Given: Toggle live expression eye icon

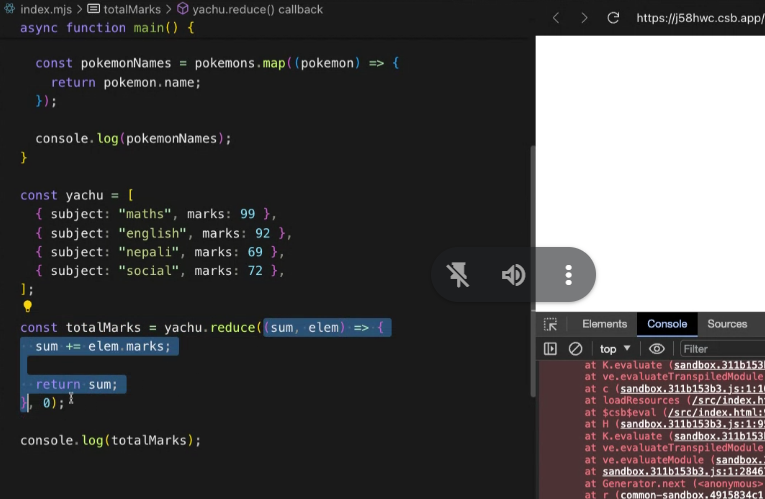Looking at the screenshot, I should [x=657, y=349].
